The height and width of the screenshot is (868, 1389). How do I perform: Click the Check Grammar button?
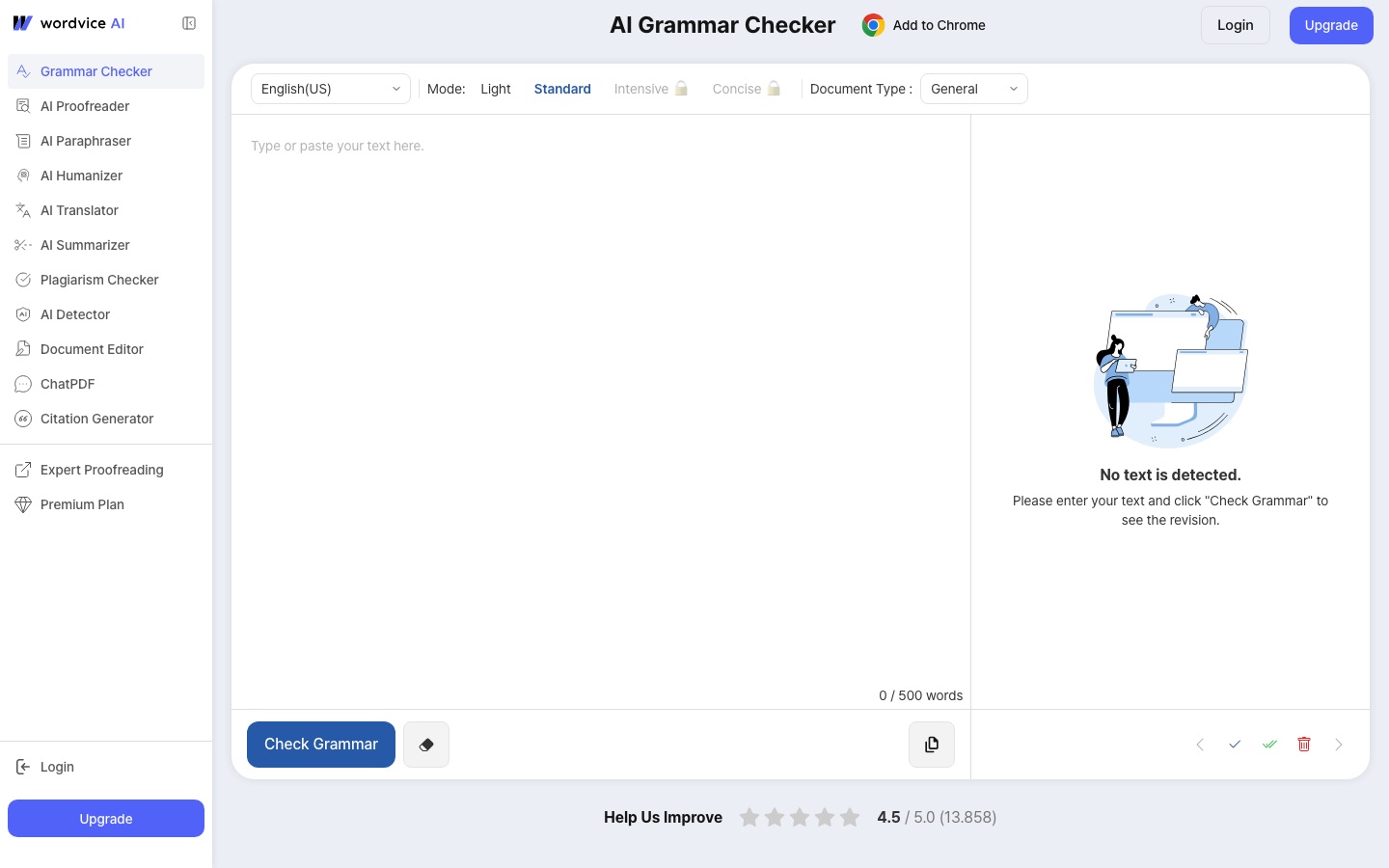pyautogui.click(x=321, y=745)
